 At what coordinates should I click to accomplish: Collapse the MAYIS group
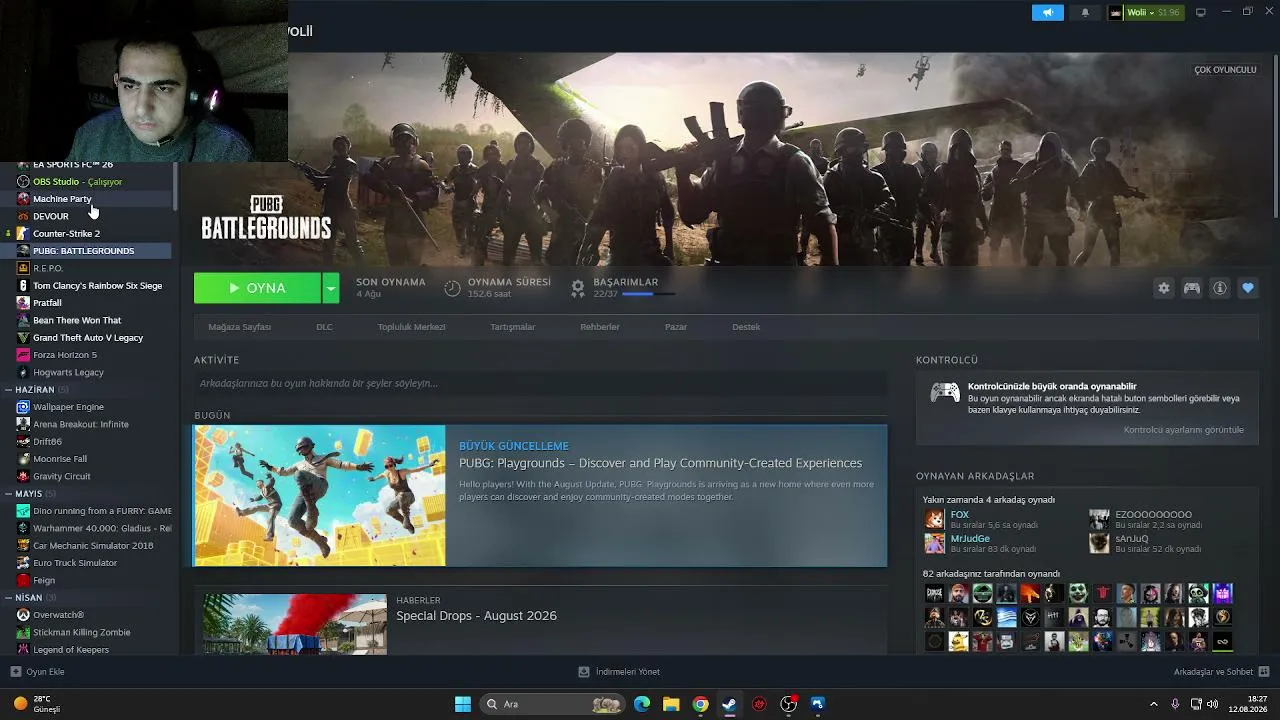point(8,494)
